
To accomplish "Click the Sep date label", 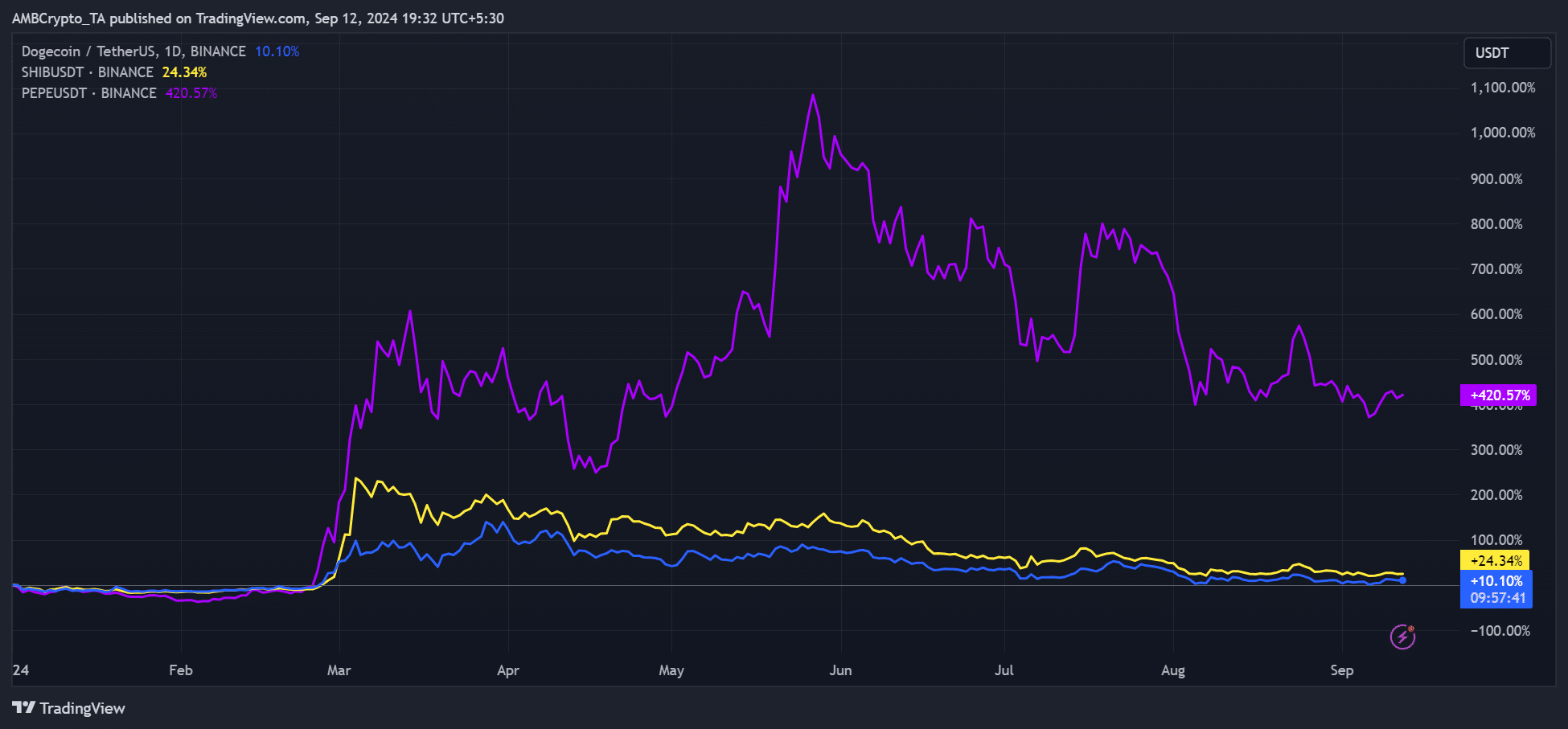I will 1342,670.
